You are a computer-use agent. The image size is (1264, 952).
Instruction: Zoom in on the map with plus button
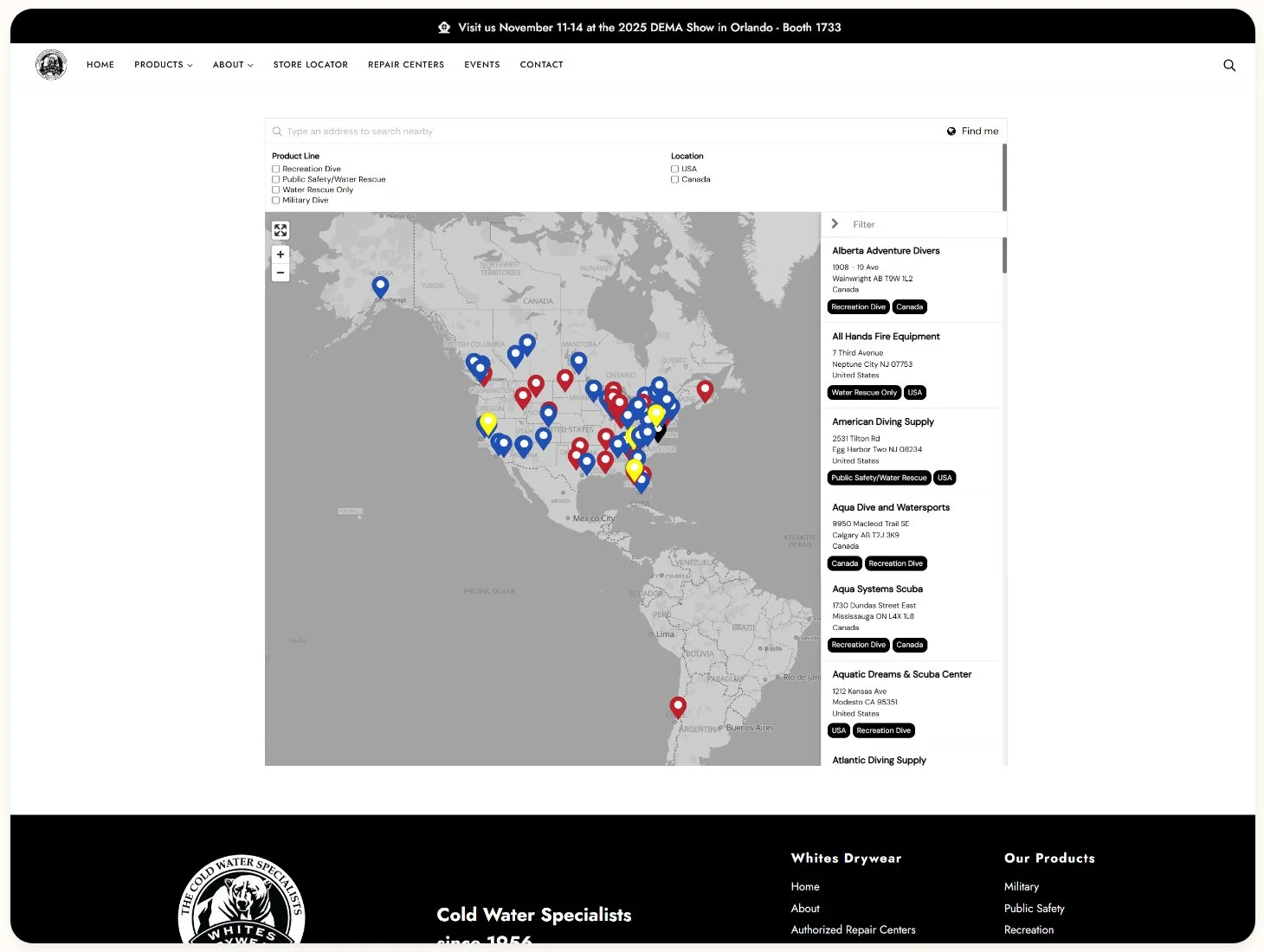tap(281, 254)
